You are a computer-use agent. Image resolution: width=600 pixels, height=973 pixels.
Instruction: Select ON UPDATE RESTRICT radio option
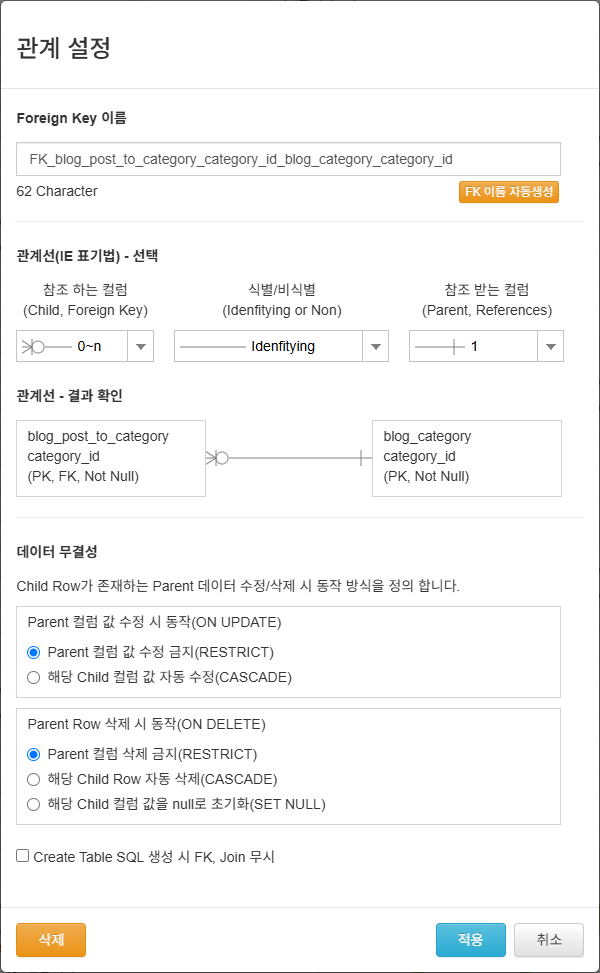[34, 652]
